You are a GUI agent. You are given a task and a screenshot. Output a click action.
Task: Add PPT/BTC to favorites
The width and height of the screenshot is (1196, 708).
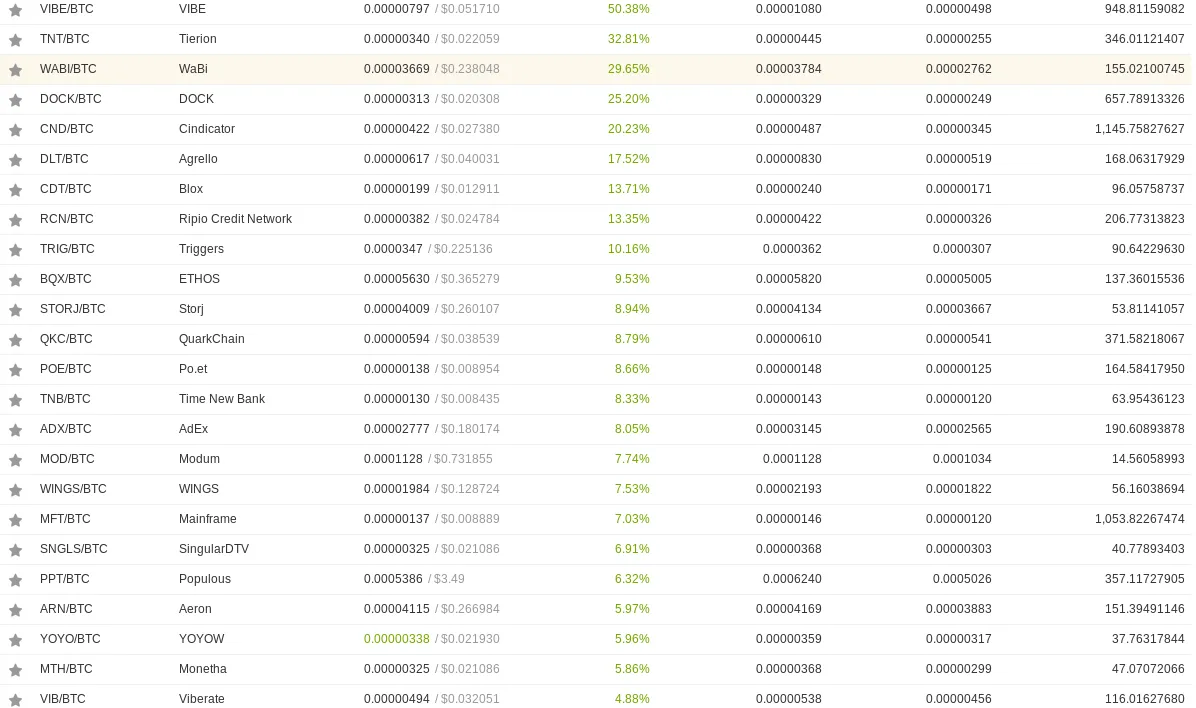15,580
